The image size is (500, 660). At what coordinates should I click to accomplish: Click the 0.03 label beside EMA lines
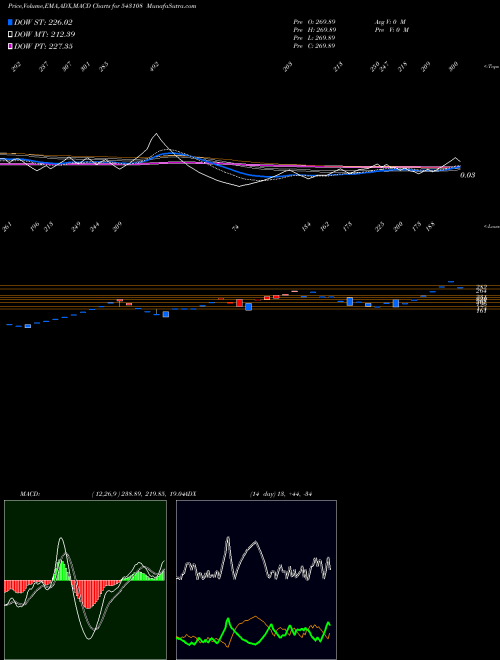point(467,175)
